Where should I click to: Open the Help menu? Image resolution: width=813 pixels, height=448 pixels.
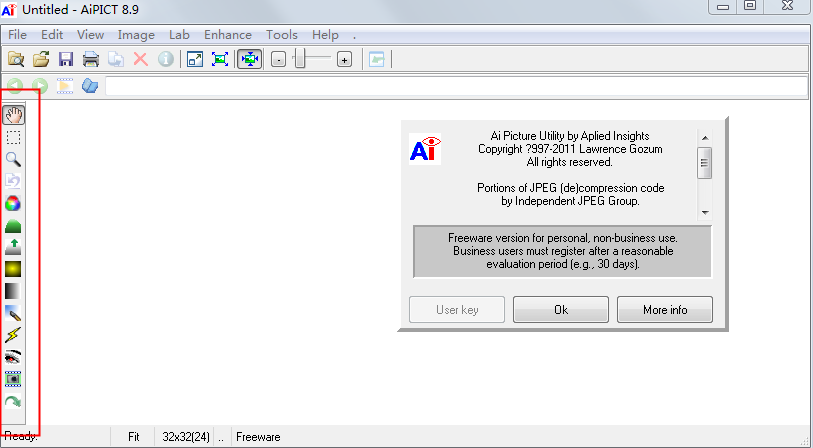[x=325, y=35]
